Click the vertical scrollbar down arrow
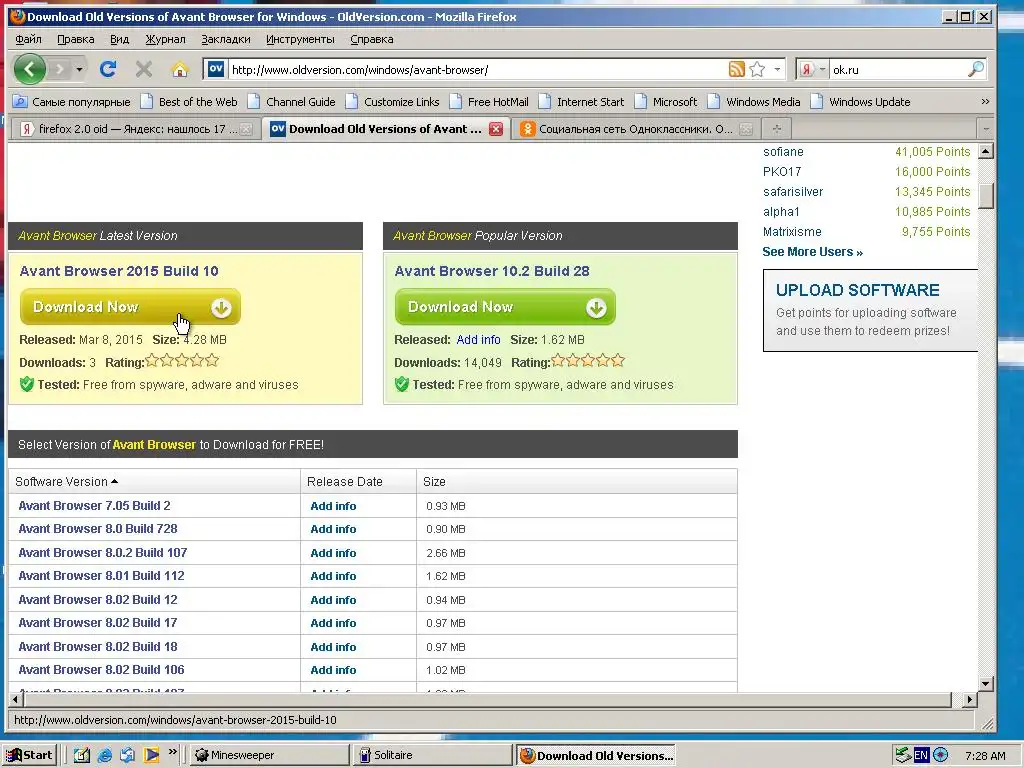 986,684
